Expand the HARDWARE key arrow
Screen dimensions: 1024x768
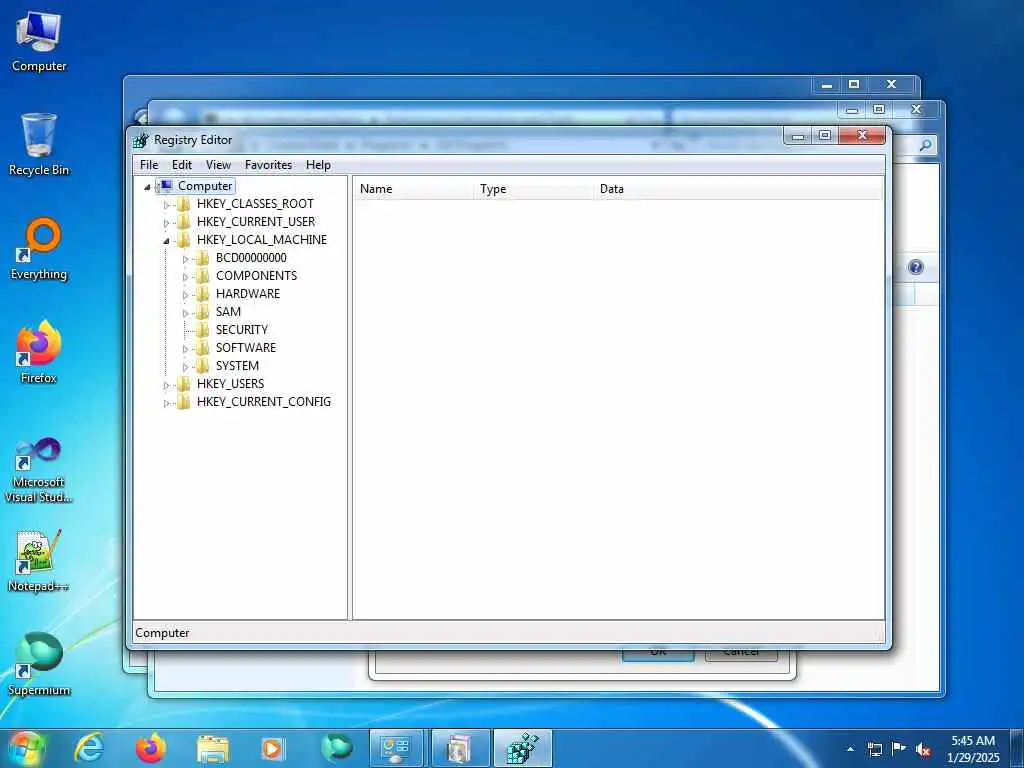pos(185,295)
